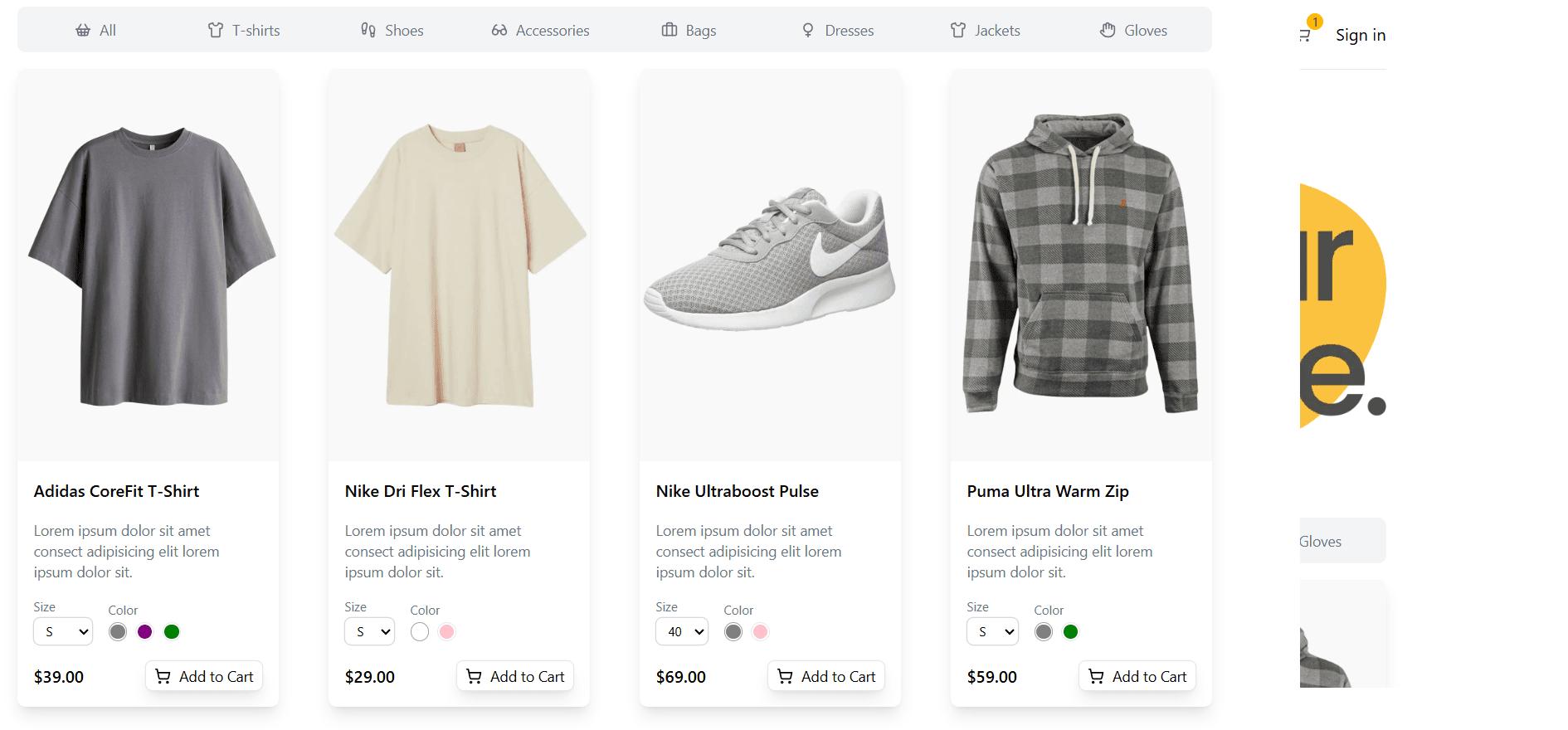Click the Puma plaid hoodie product image

pos(1081,264)
